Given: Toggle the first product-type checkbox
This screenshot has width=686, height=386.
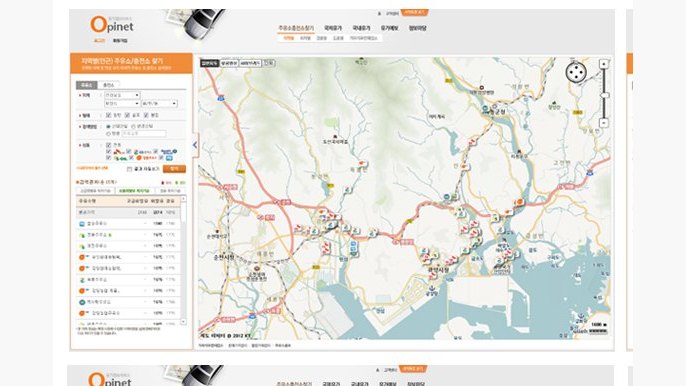Looking at the screenshot, I should 108,115.
